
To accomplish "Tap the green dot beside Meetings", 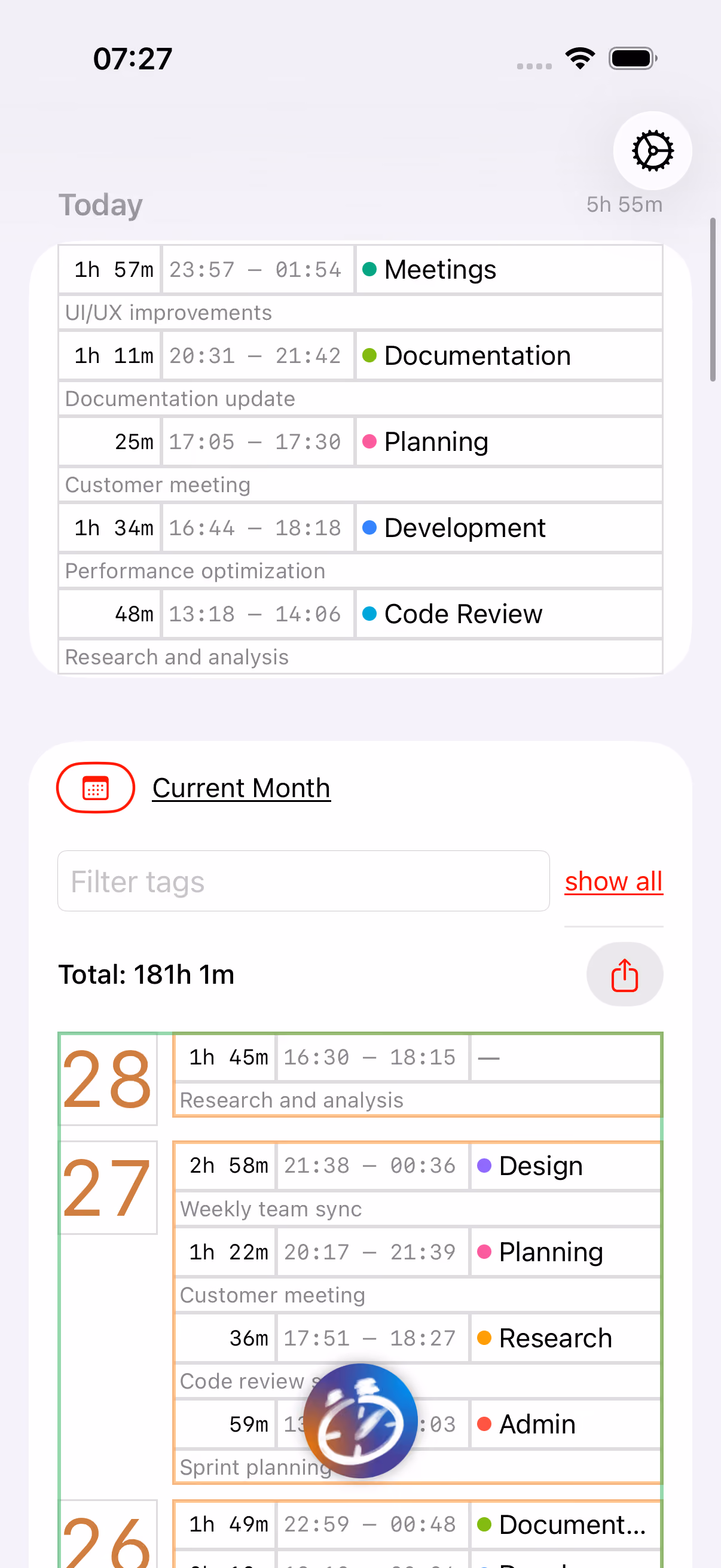I will coord(369,269).
